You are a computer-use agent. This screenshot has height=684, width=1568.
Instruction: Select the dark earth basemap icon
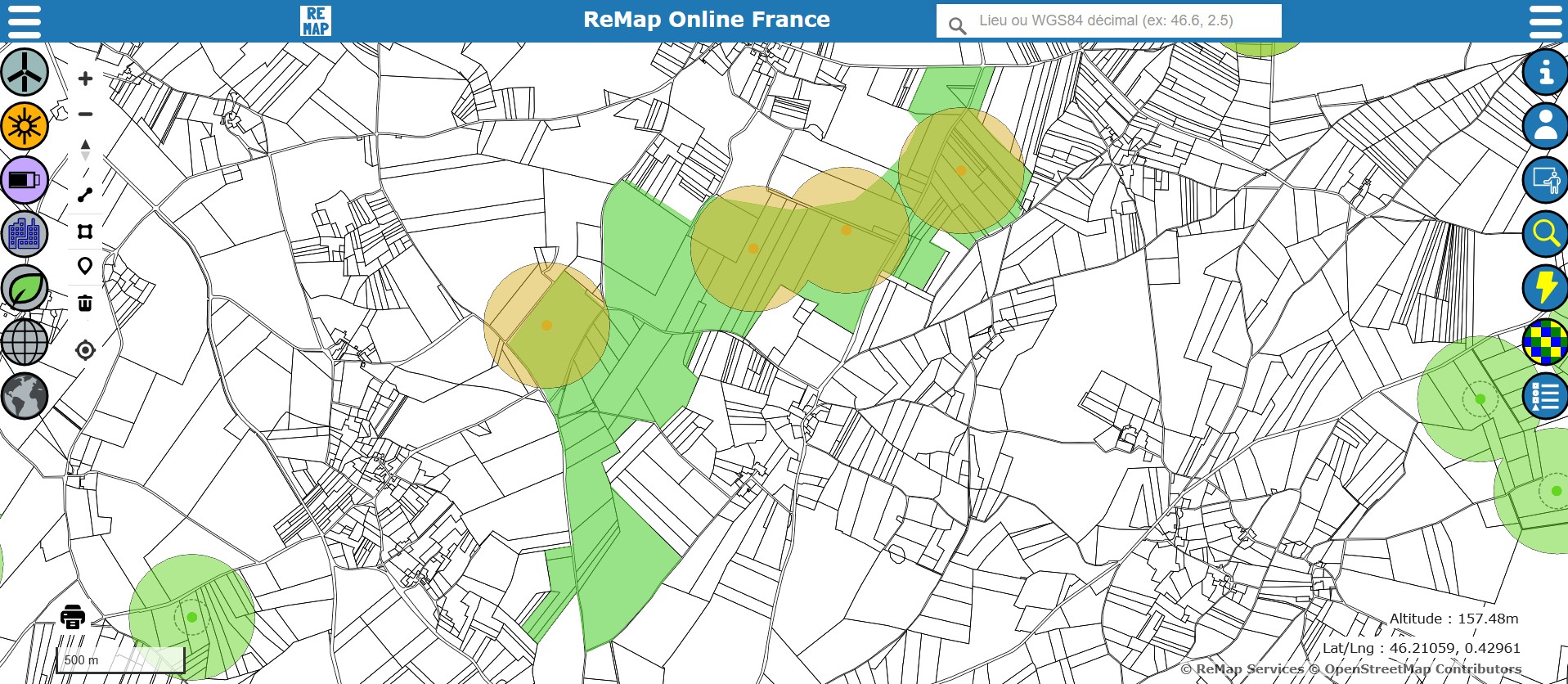(x=25, y=396)
